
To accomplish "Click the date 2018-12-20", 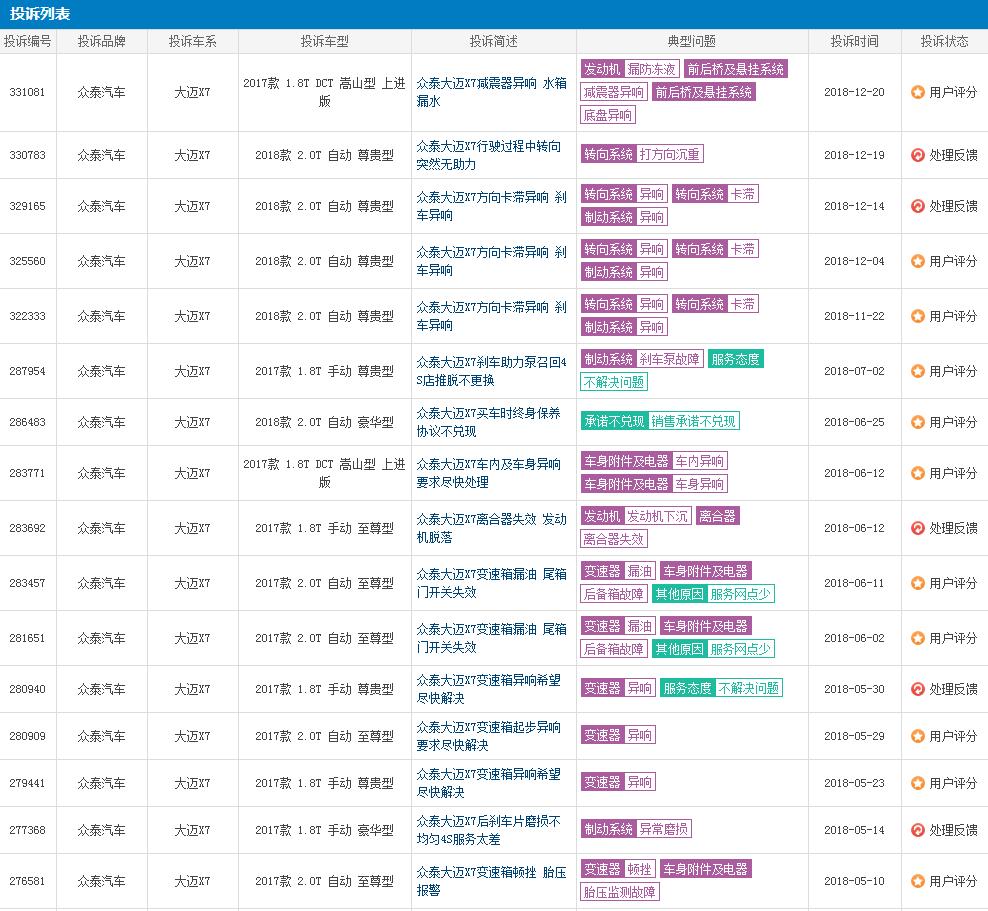I will point(854,92).
